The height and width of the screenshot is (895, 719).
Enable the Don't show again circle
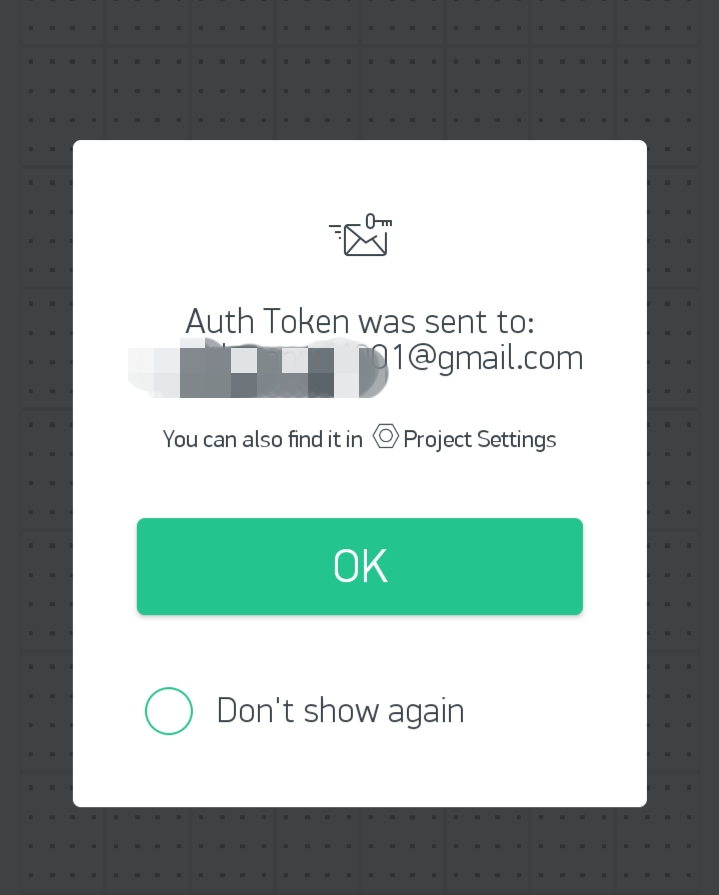click(169, 711)
